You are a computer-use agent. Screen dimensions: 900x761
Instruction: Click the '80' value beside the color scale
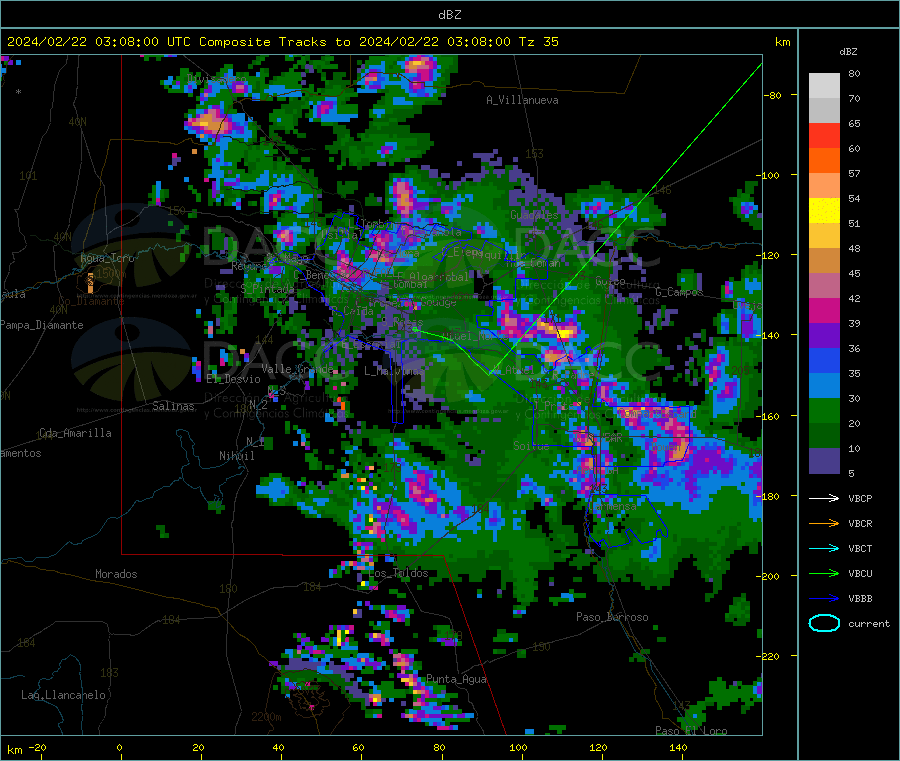(854, 73)
